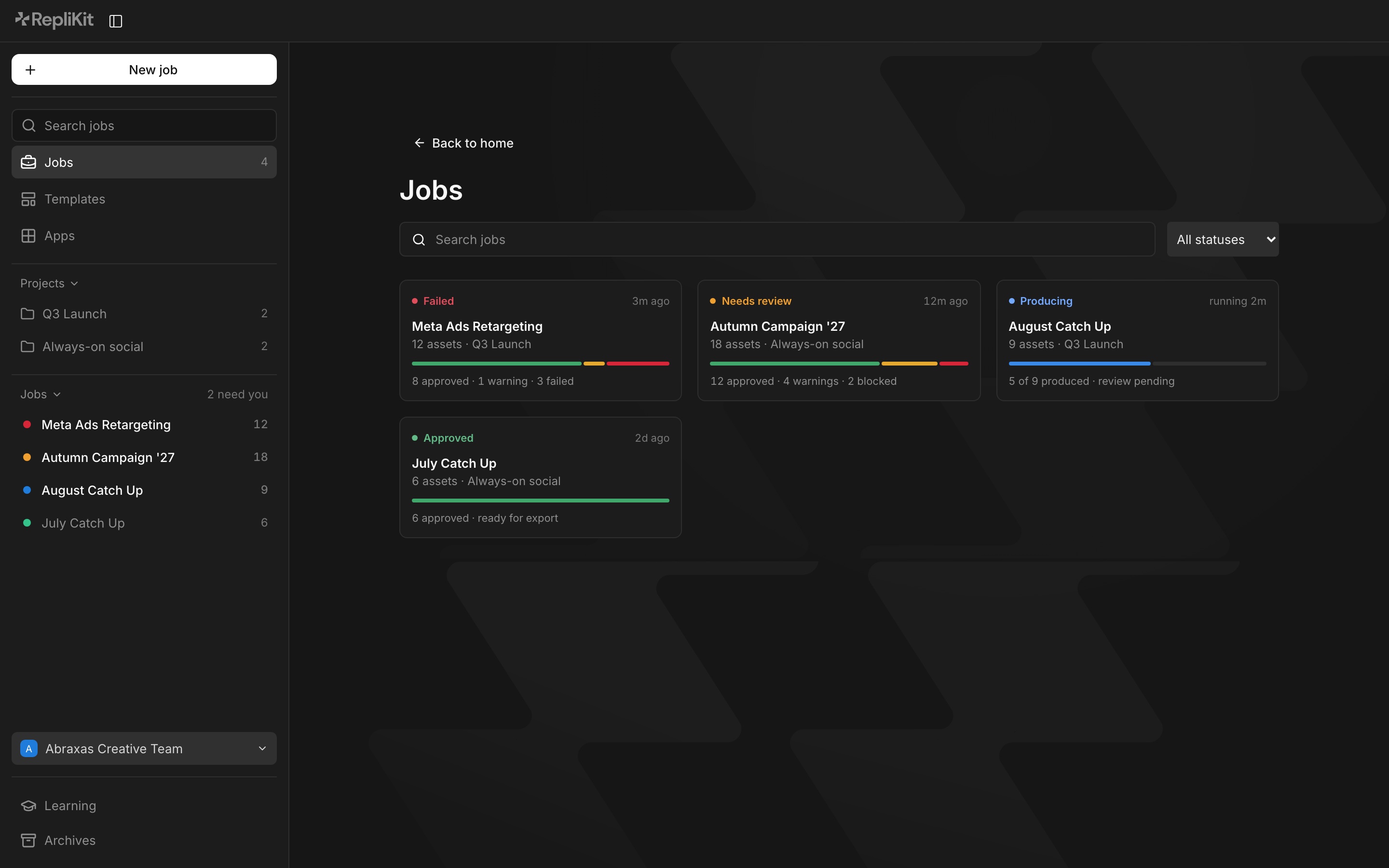This screenshot has height=868, width=1389.
Task: Collapse the Projects section
Action: (49, 283)
